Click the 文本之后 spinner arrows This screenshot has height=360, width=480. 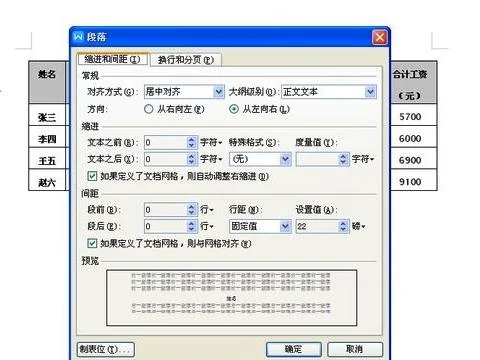191,159
